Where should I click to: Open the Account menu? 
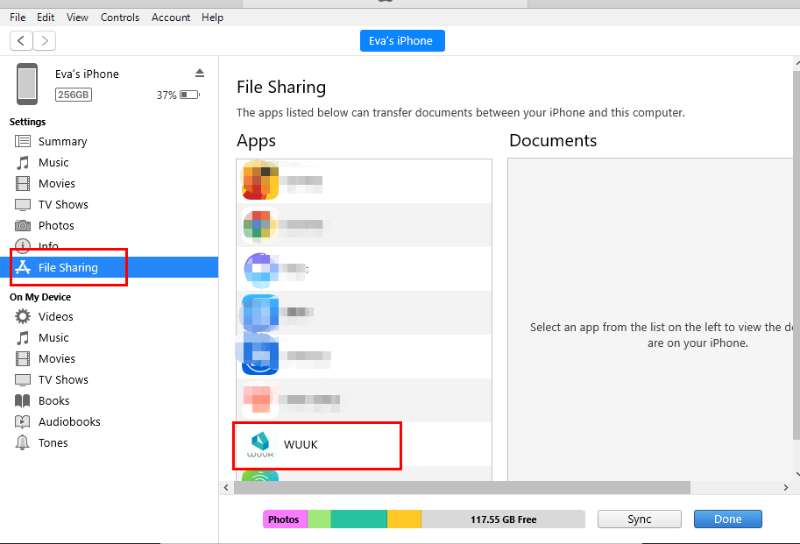click(170, 17)
